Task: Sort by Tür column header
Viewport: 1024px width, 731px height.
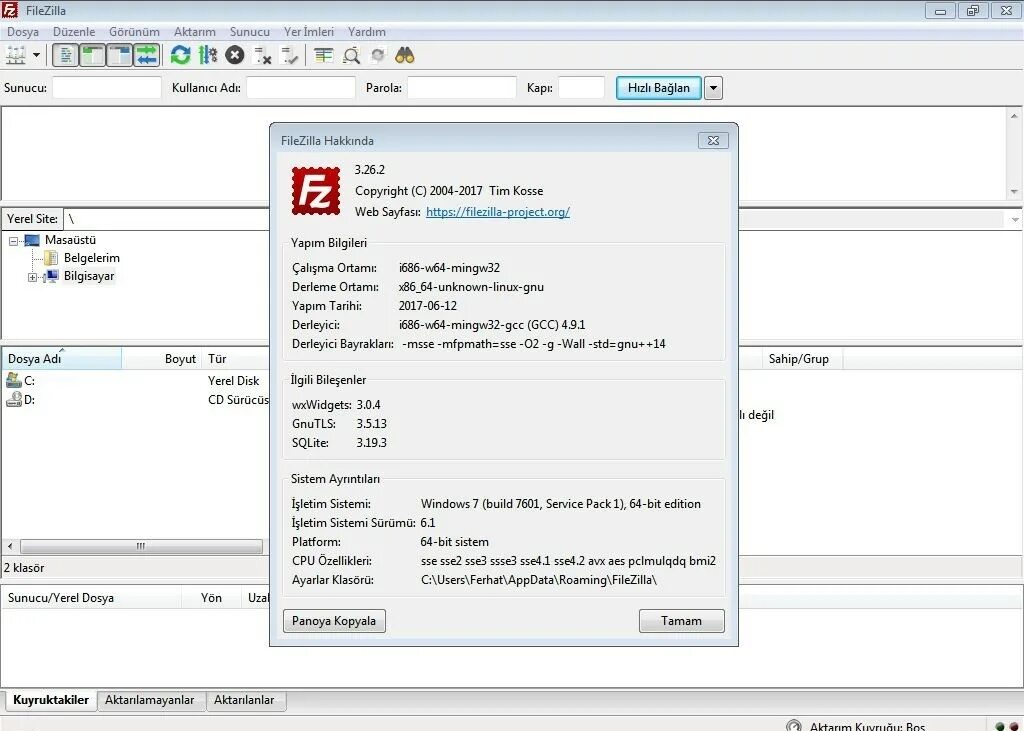Action: click(x=235, y=359)
